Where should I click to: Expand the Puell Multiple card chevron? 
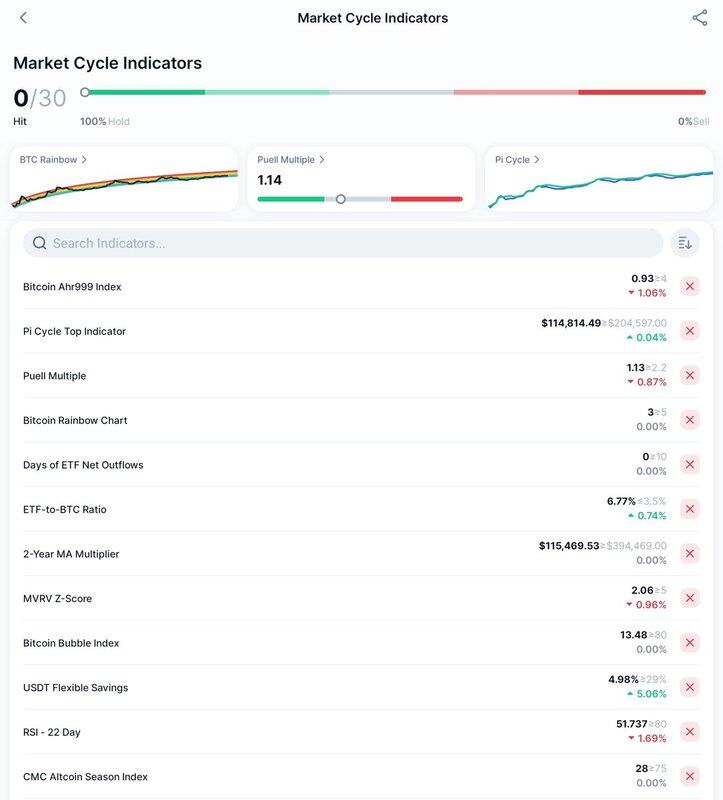pos(322,160)
